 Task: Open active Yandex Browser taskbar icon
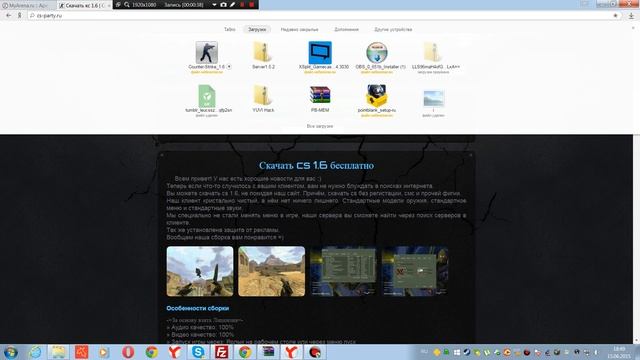click(x=291, y=352)
